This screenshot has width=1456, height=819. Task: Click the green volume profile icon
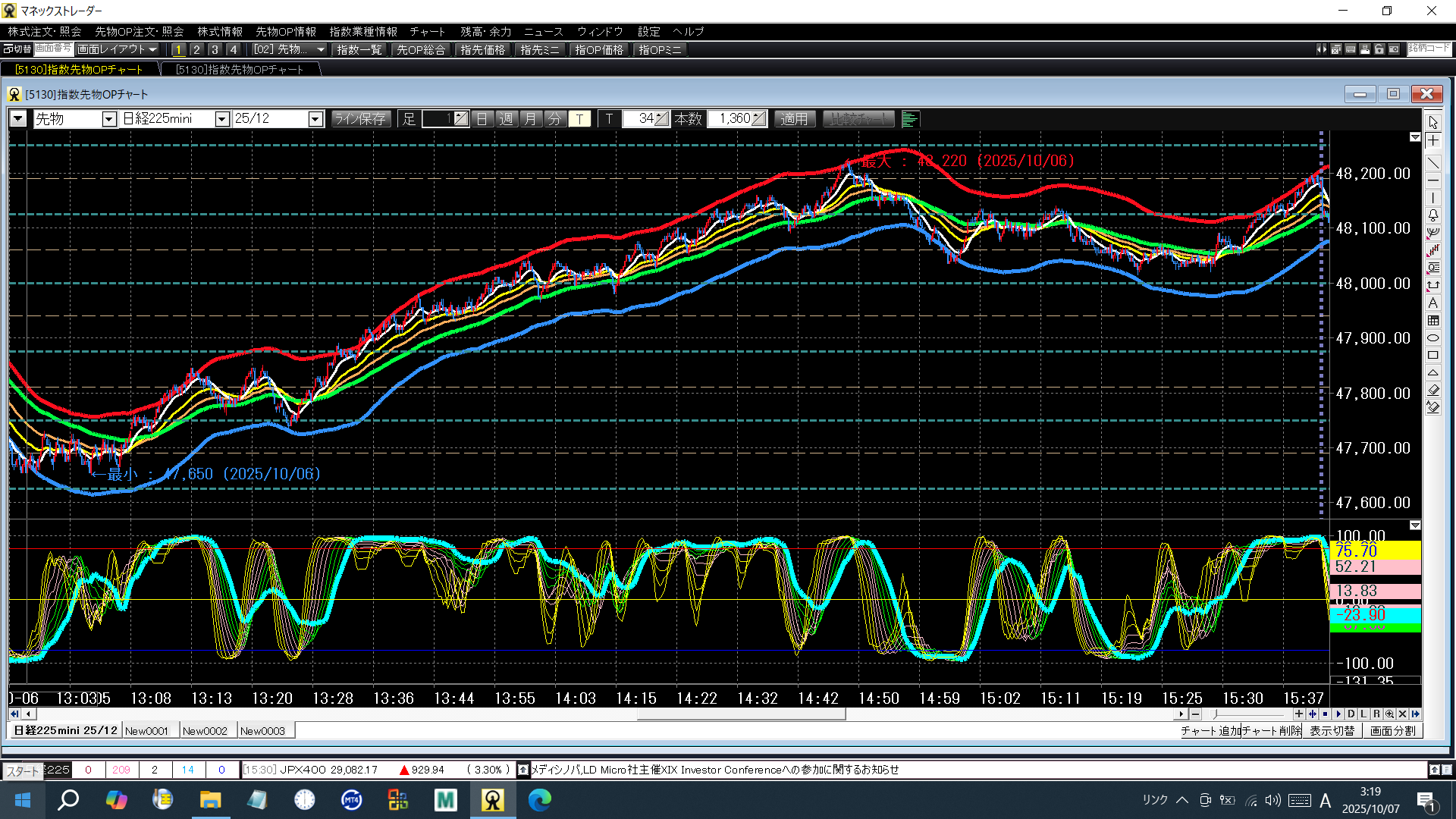coord(909,119)
